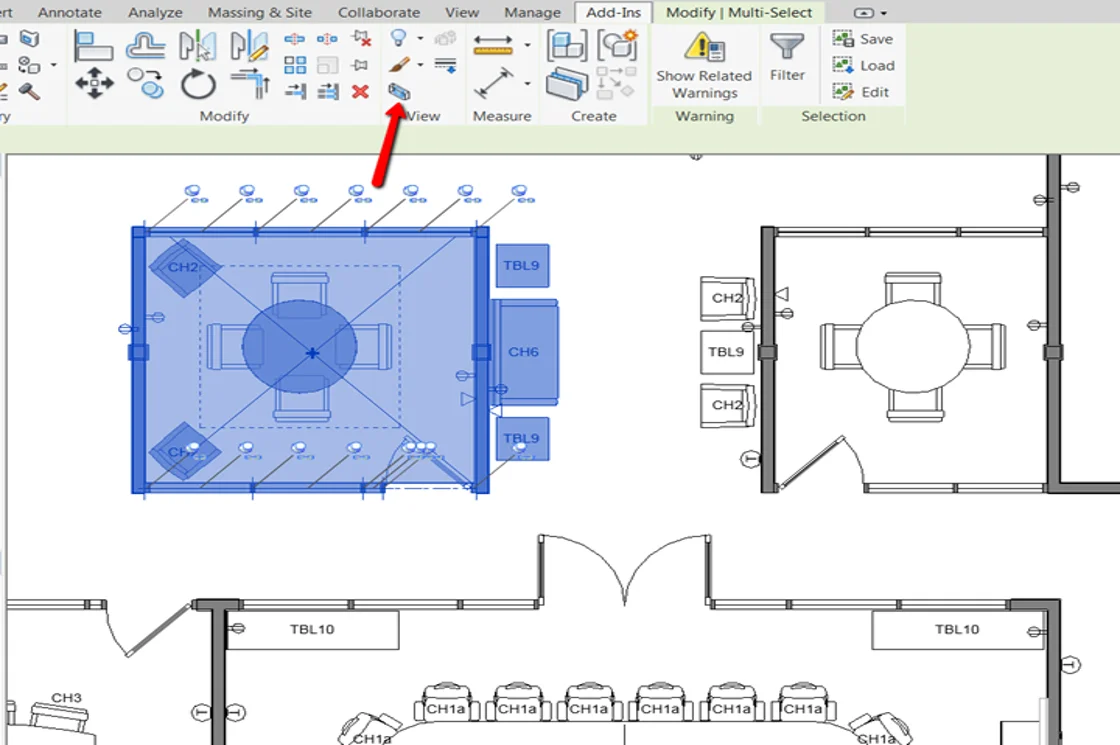This screenshot has height=745, width=1120.
Task: Click the TBL10 table on the left
Action: 312,630
